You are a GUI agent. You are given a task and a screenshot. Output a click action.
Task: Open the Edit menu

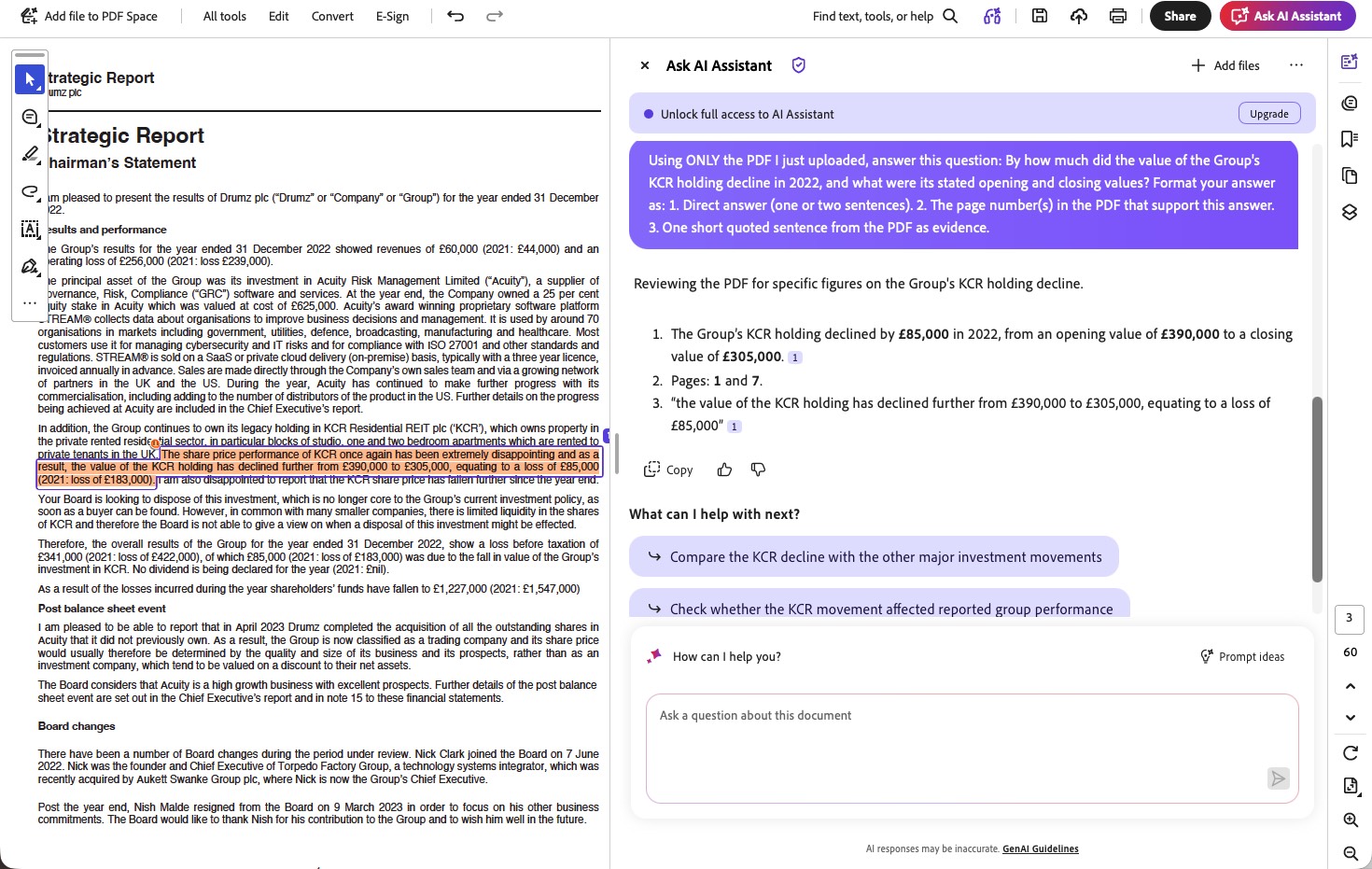(279, 16)
